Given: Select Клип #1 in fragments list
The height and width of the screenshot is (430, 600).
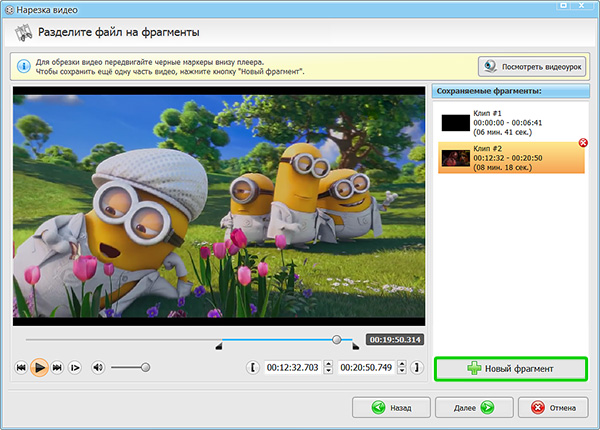Looking at the screenshot, I should (511, 123).
